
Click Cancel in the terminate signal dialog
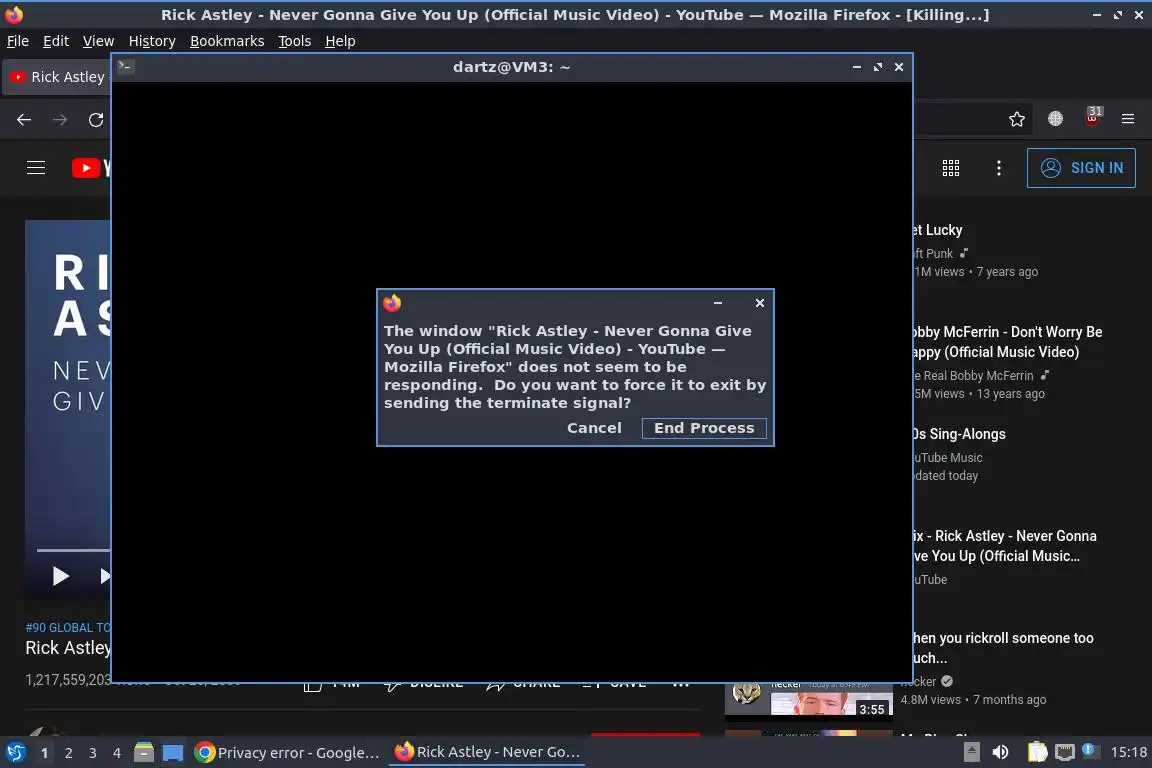click(x=594, y=428)
